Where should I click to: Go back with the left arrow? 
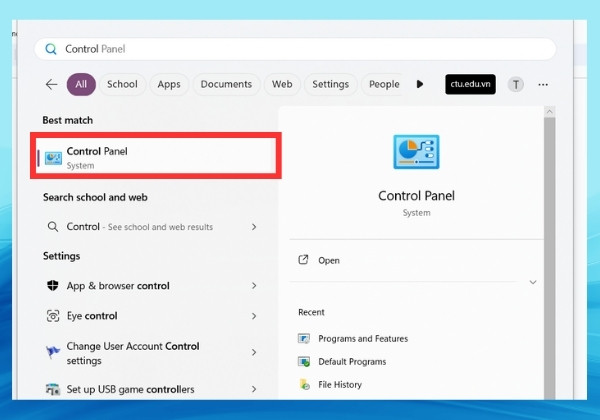pos(51,84)
